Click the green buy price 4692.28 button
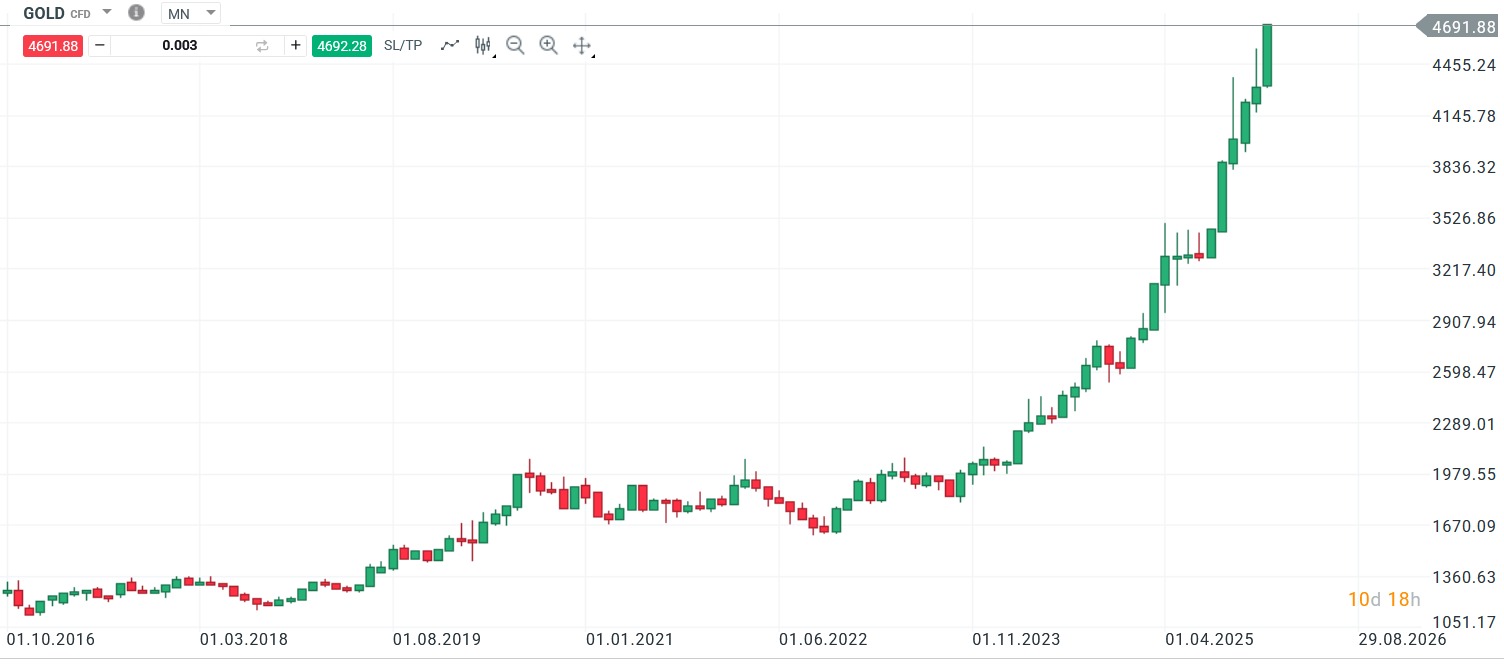The height and width of the screenshot is (664, 1504). coord(342,46)
